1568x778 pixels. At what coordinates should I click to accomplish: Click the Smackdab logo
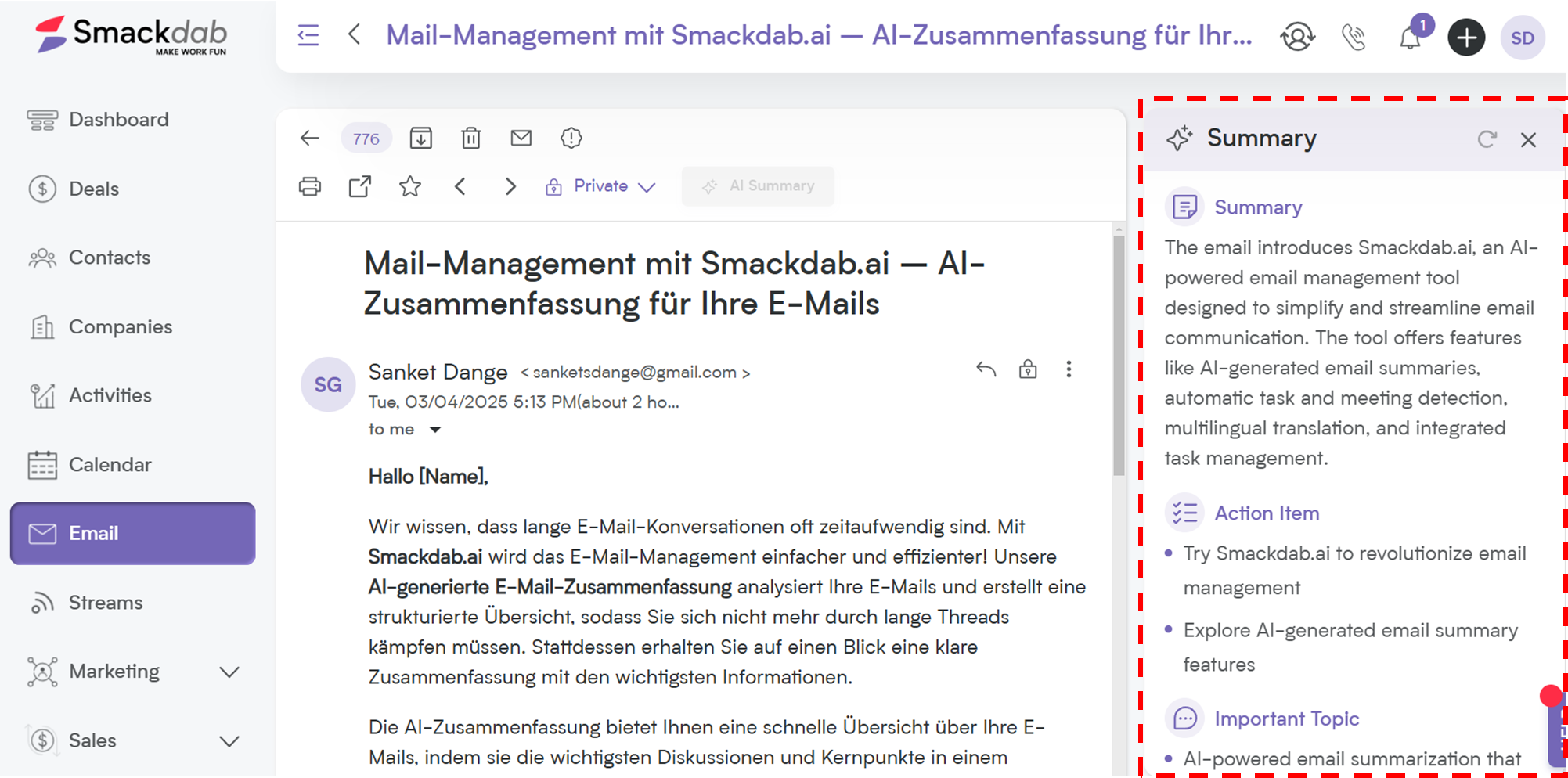click(x=131, y=36)
